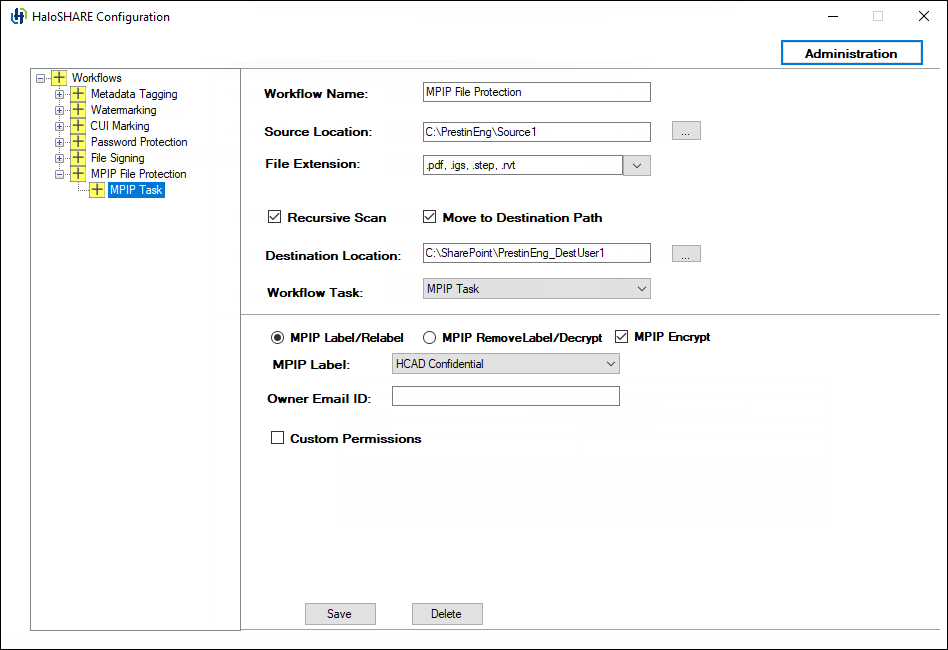Click inside the Owner Email ID field
The width and height of the screenshot is (948, 650).
[505, 396]
